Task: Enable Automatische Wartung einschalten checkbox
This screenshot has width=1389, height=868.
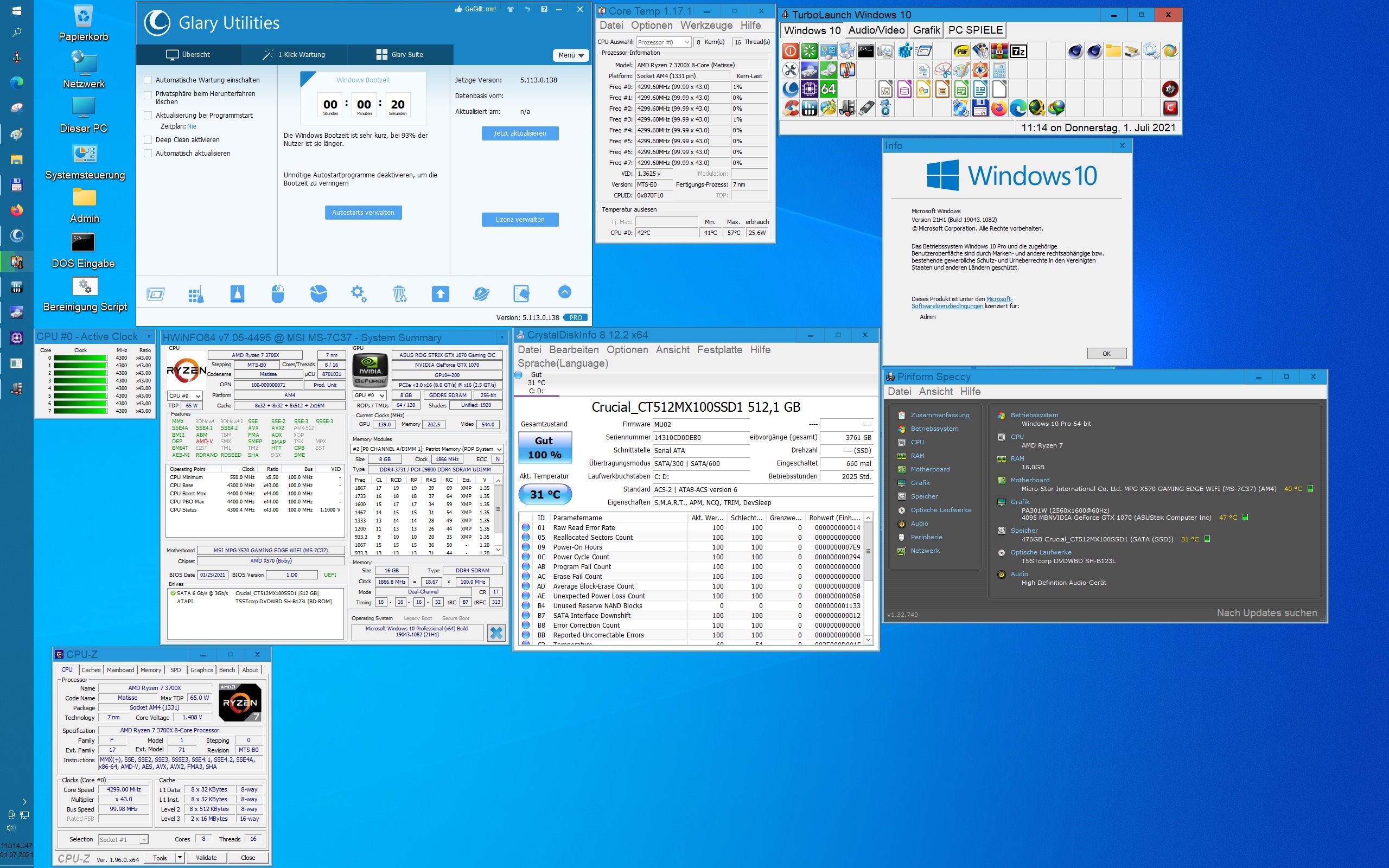Action: pos(148,80)
